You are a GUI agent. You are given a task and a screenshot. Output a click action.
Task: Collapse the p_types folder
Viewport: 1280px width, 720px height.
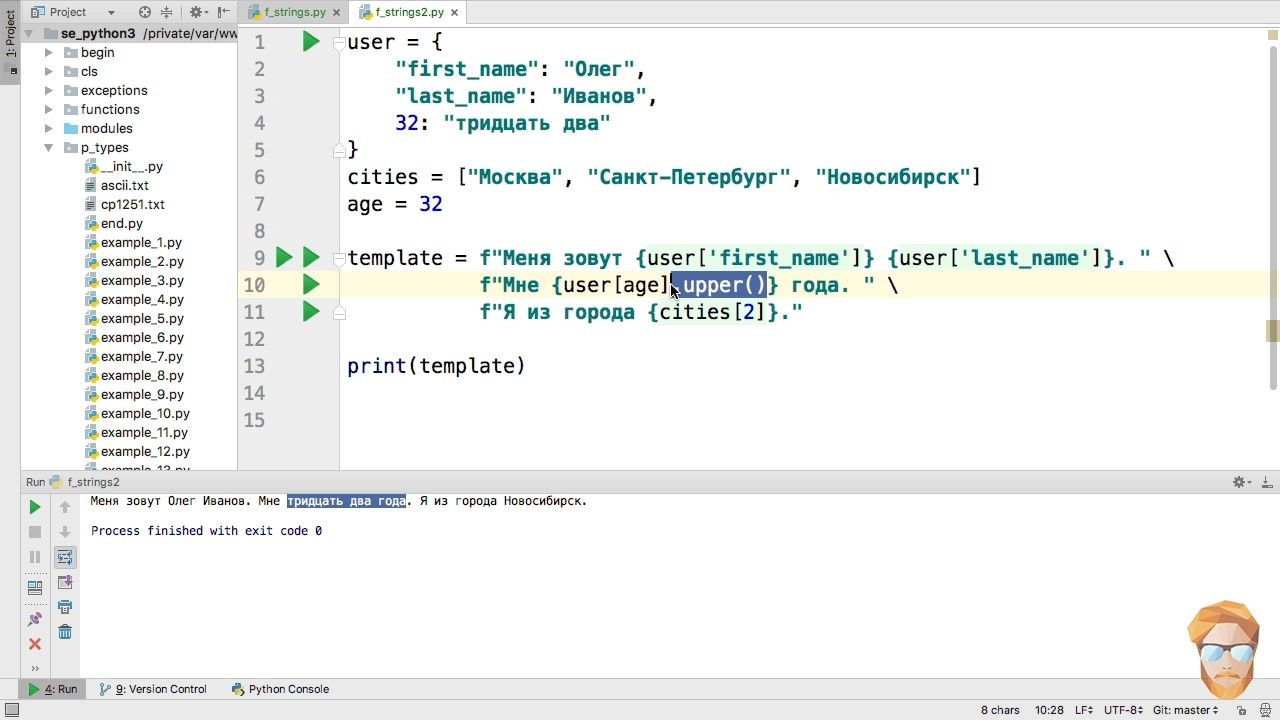tap(48, 147)
